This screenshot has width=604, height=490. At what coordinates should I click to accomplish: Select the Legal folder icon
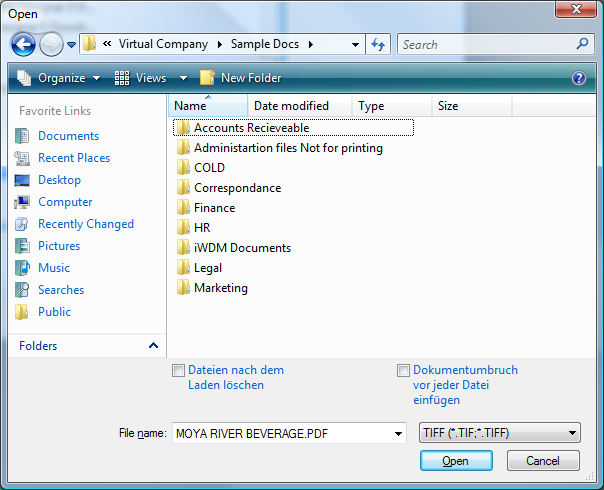click(183, 268)
